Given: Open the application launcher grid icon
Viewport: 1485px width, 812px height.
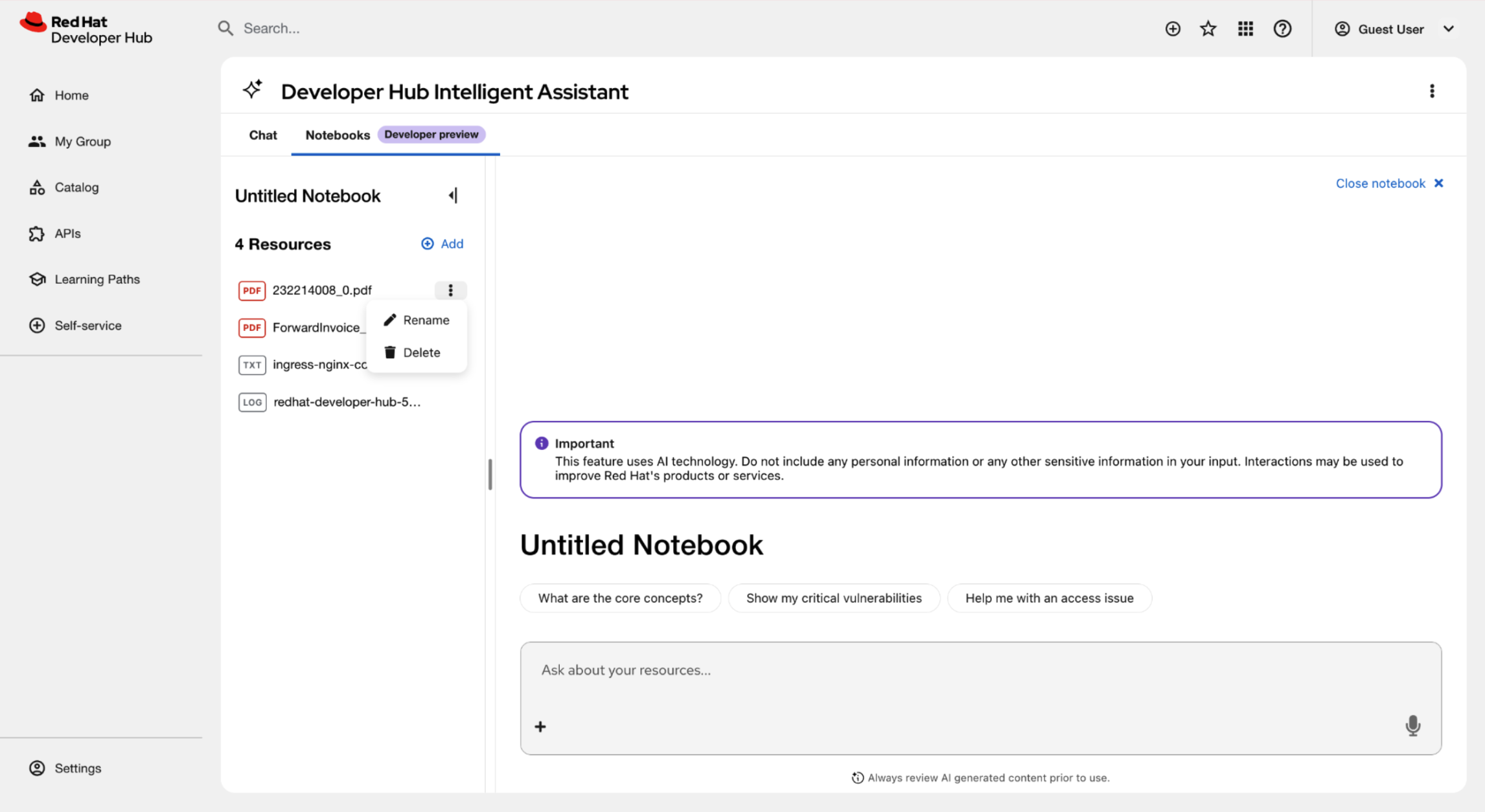Looking at the screenshot, I should [x=1245, y=28].
